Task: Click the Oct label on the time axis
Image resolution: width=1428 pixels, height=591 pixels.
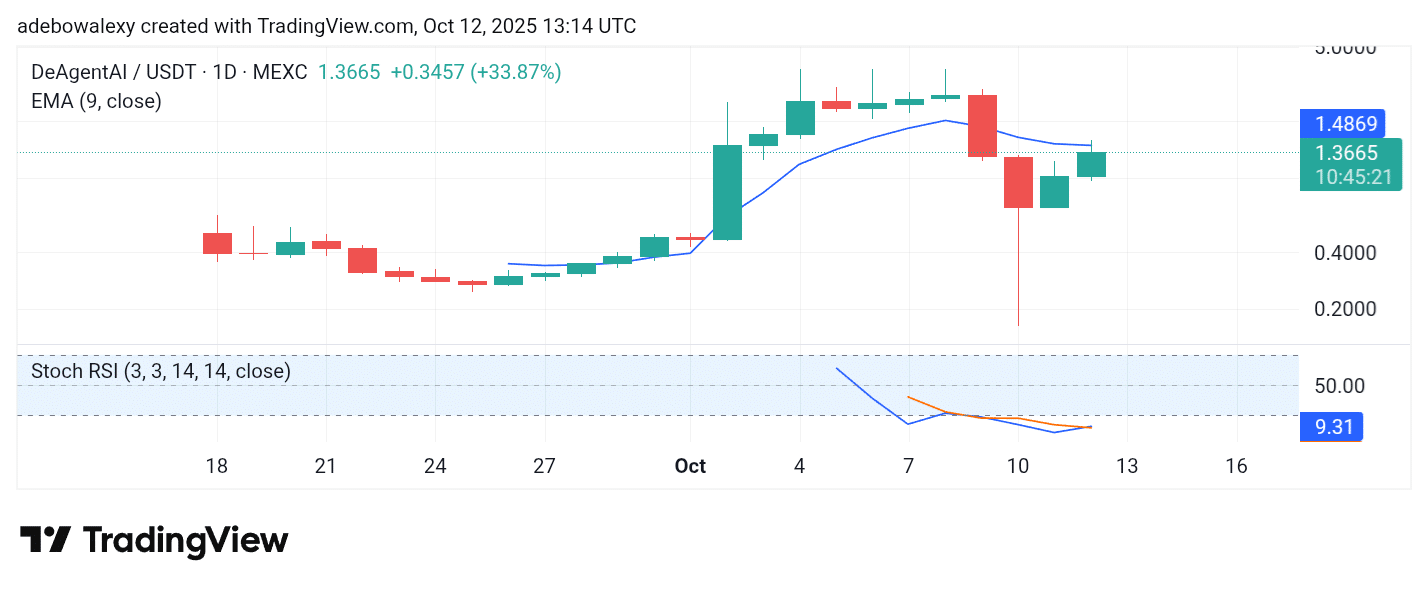Action: [x=690, y=466]
